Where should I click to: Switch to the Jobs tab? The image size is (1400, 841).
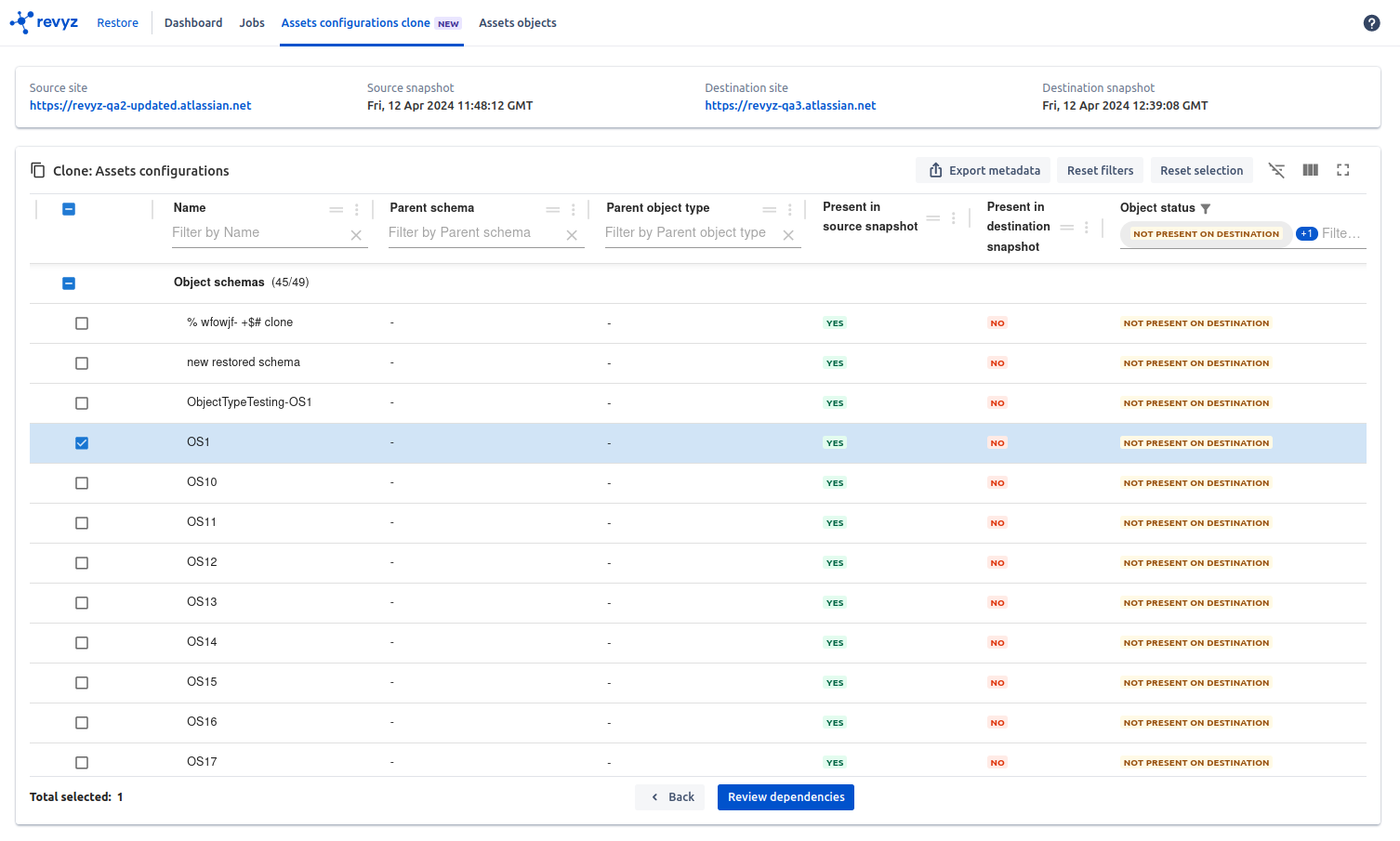[252, 23]
